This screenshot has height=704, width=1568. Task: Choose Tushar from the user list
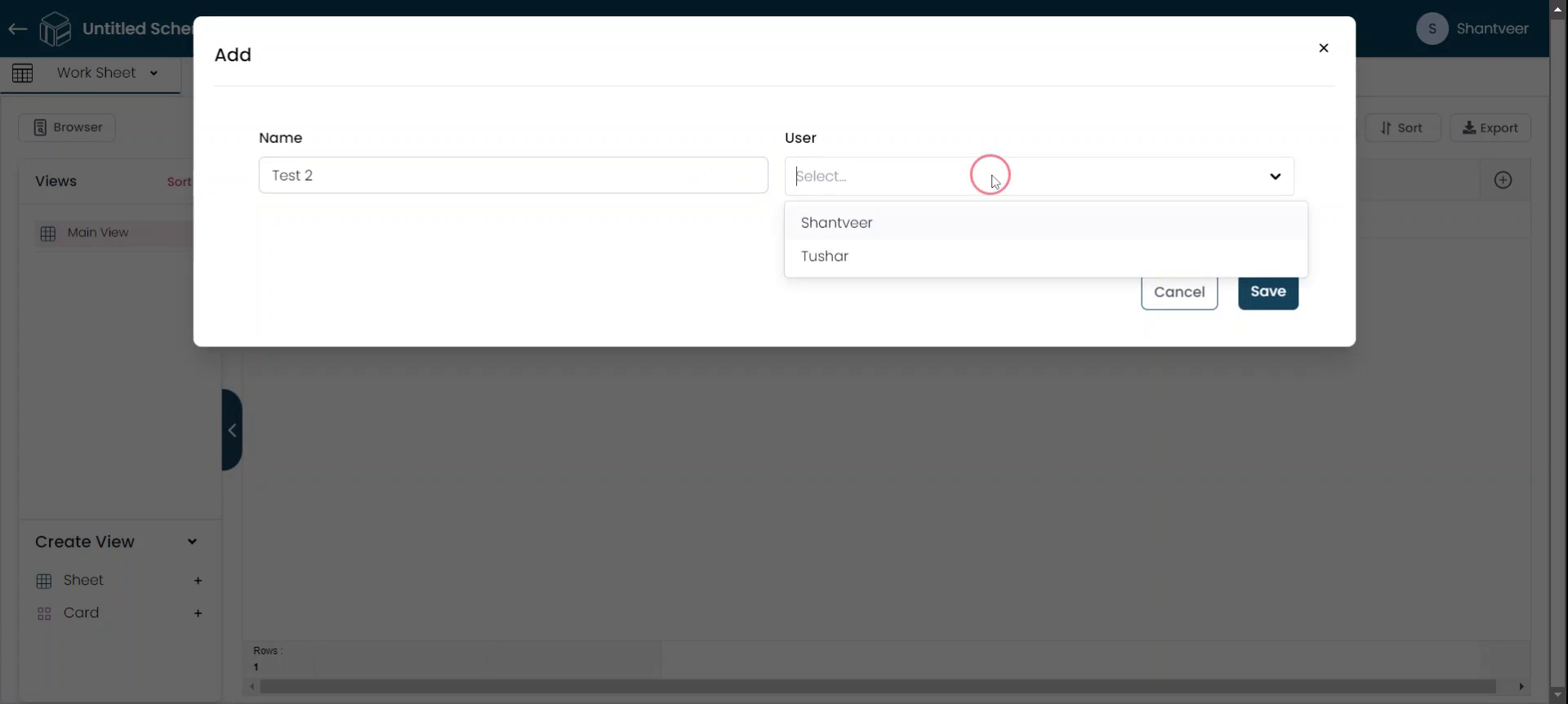point(825,256)
